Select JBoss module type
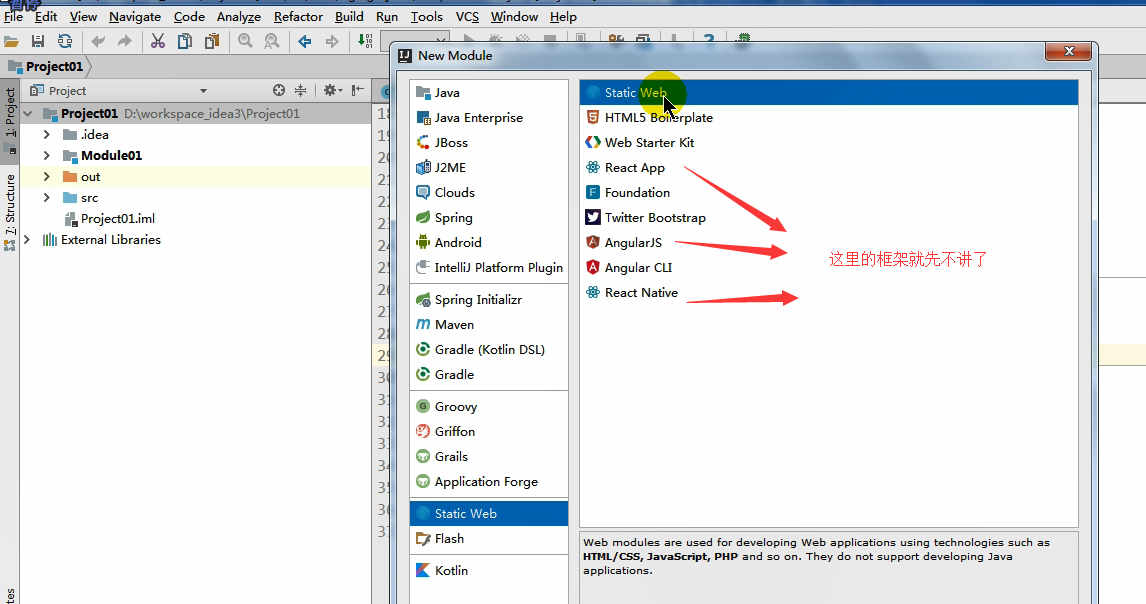1146x604 pixels. pos(489,143)
